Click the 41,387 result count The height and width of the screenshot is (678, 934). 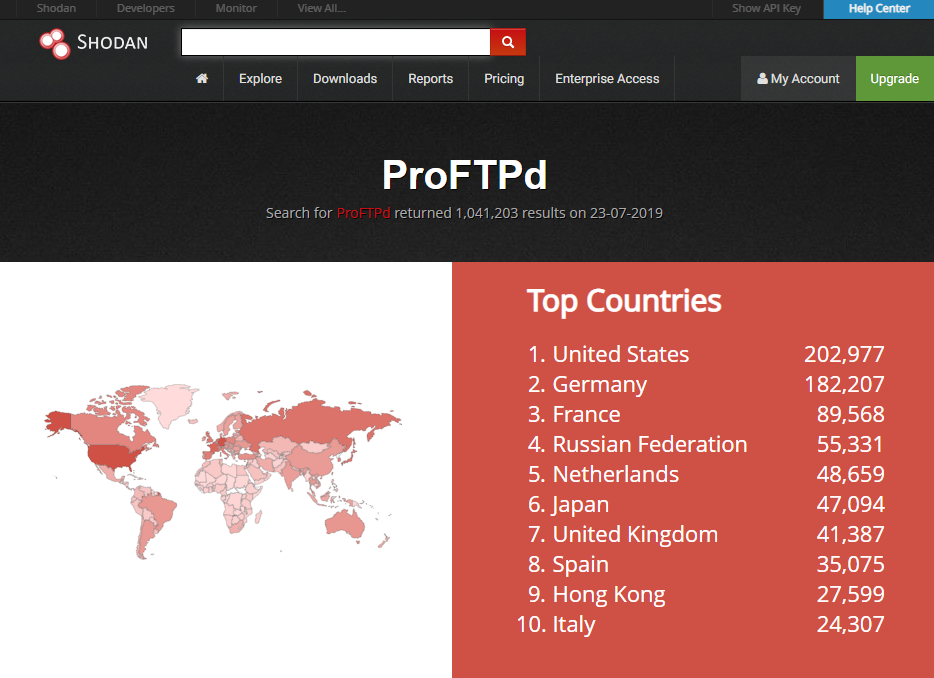coord(851,534)
